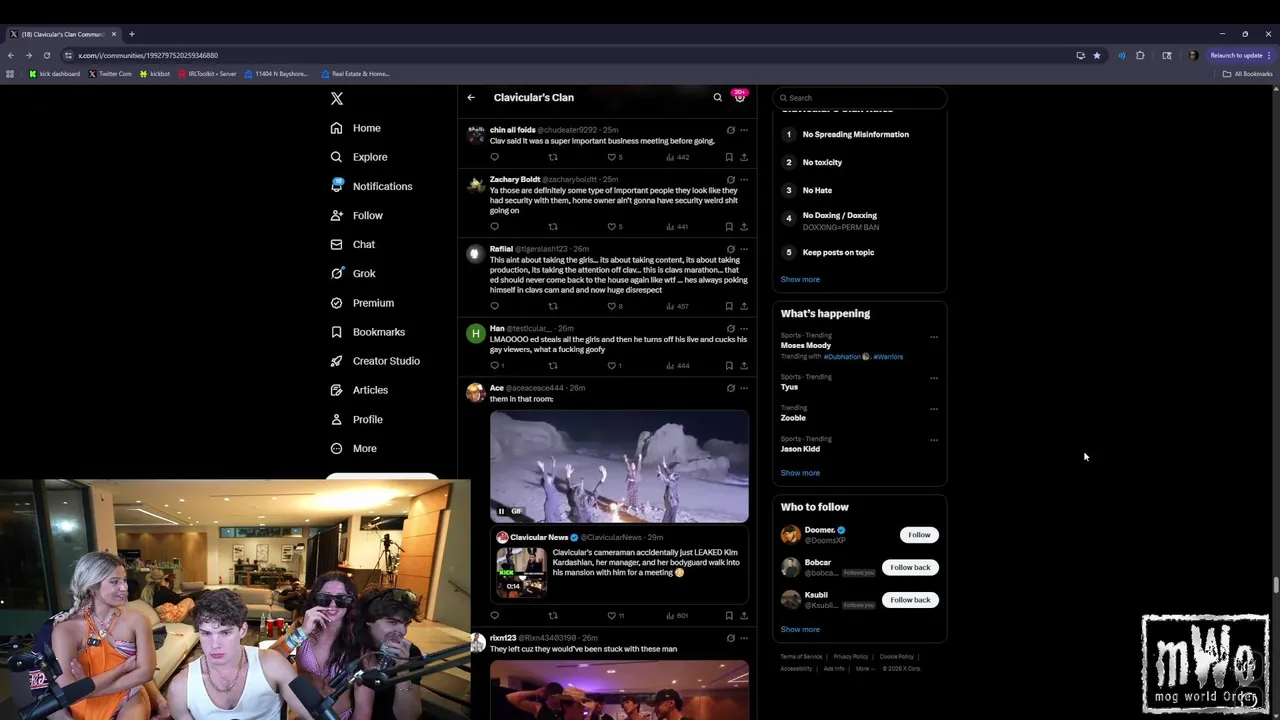Viewport: 1280px width, 720px height.
Task: Like the Han post
Action: pos(614,366)
